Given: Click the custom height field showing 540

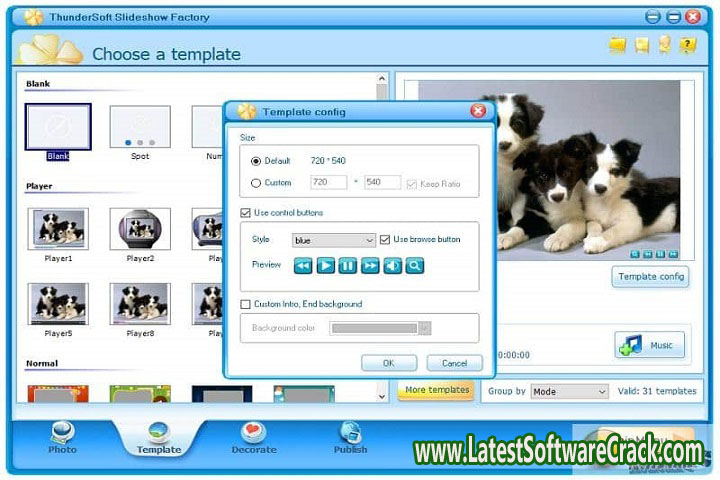Looking at the screenshot, I should (382, 182).
